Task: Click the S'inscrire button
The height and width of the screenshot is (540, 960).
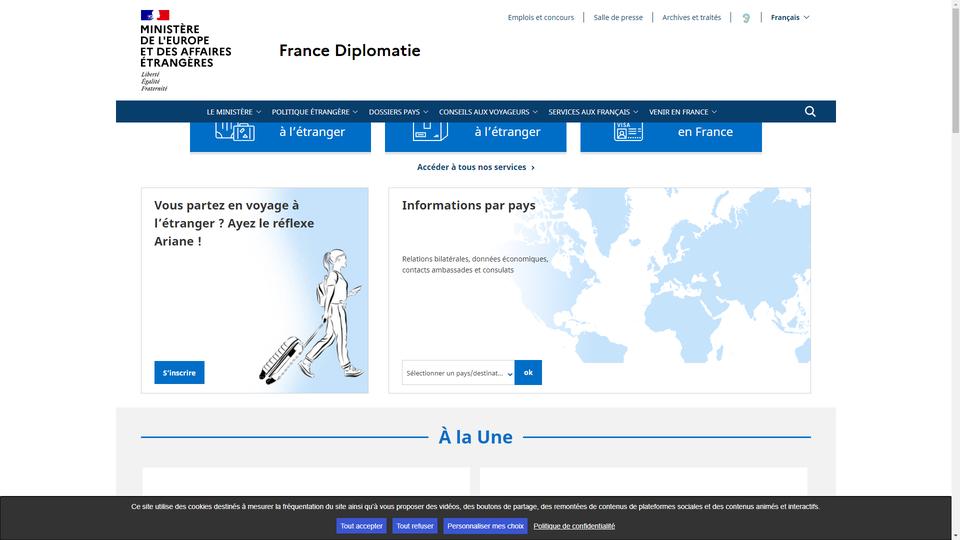Action: point(179,373)
